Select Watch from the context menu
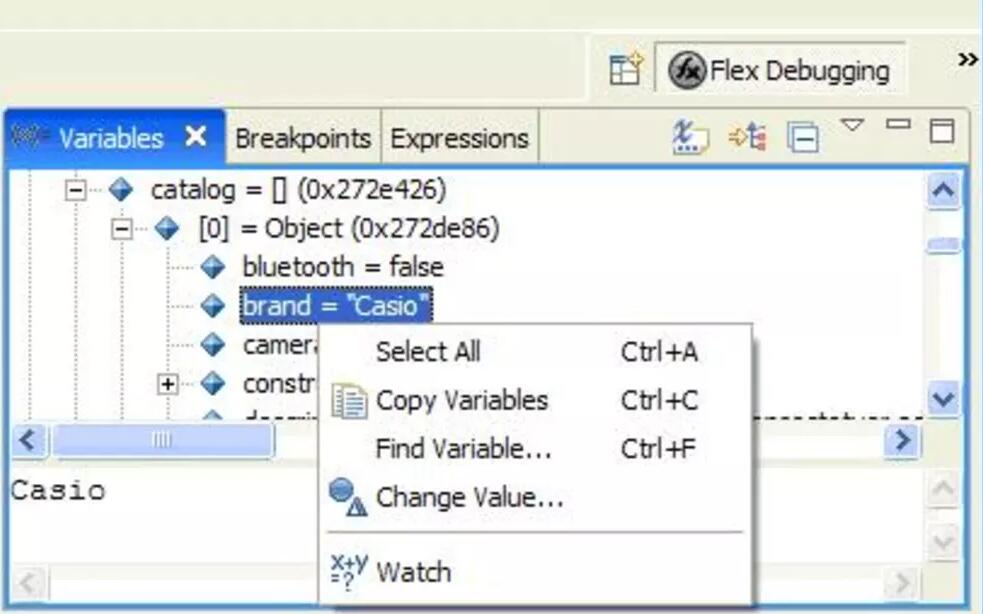The image size is (983, 614). (413, 573)
